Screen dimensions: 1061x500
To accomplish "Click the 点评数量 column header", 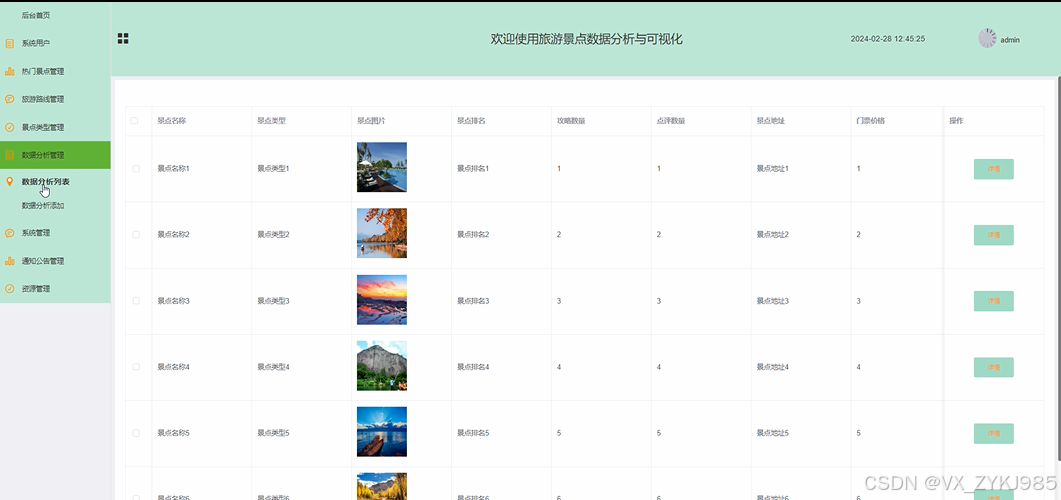I will [671, 121].
